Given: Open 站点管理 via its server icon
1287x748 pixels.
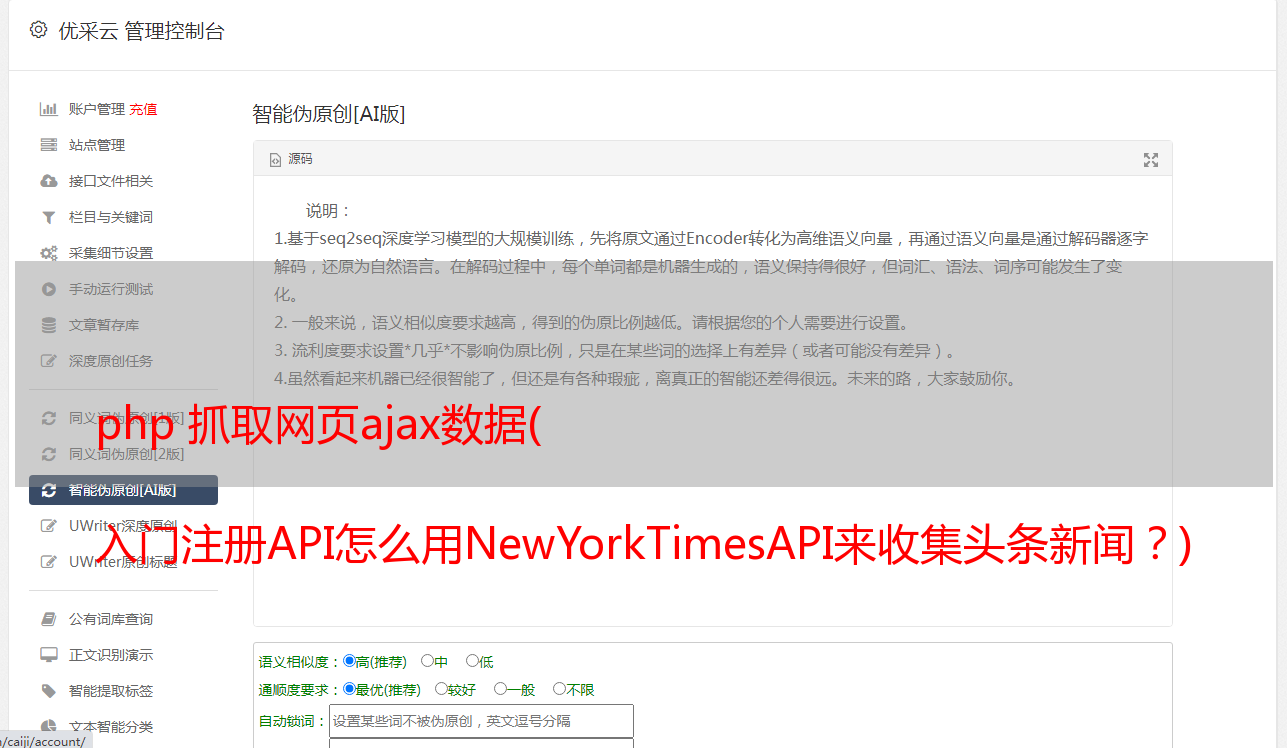Looking at the screenshot, I should 48,145.
